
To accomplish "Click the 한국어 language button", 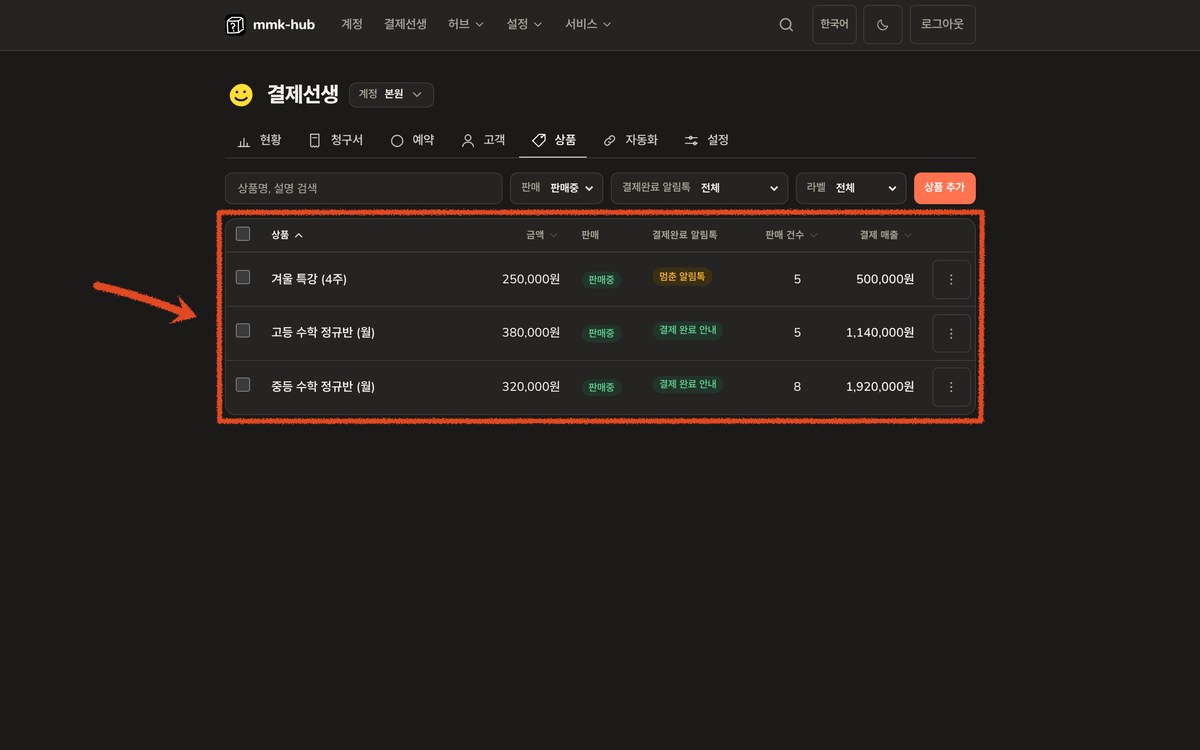I will (x=834, y=25).
